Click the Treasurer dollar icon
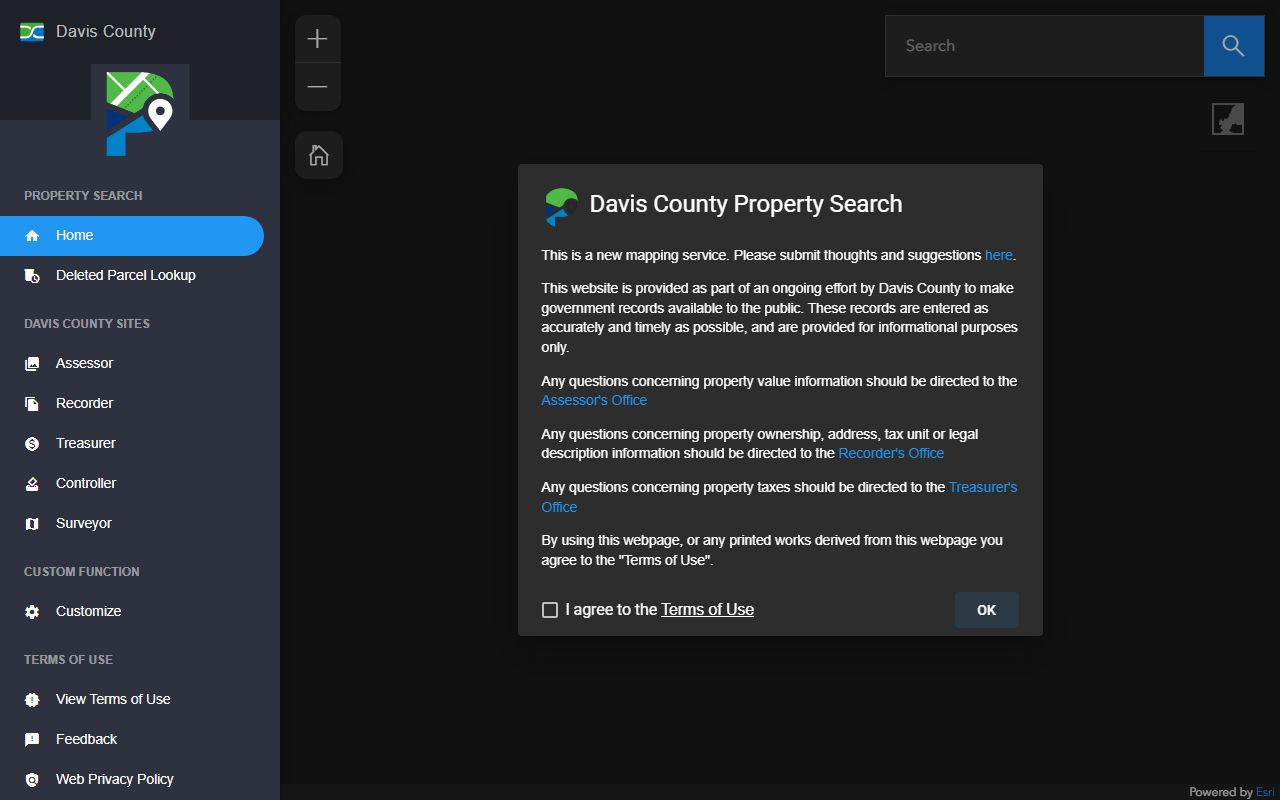The width and height of the screenshot is (1280, 800). tap(32, 444)
